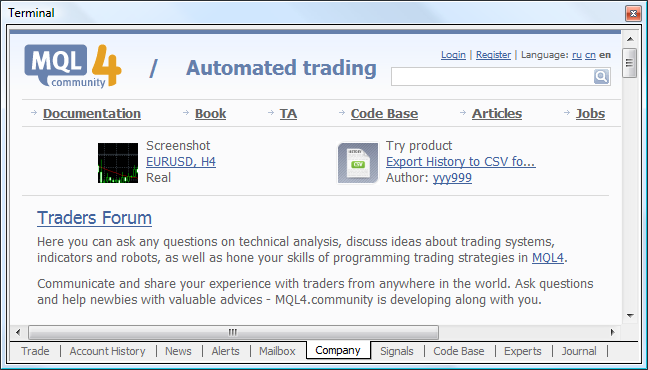Click the vertical scrollbar thumb
648x370 pixels.
[x=629, y=63]
